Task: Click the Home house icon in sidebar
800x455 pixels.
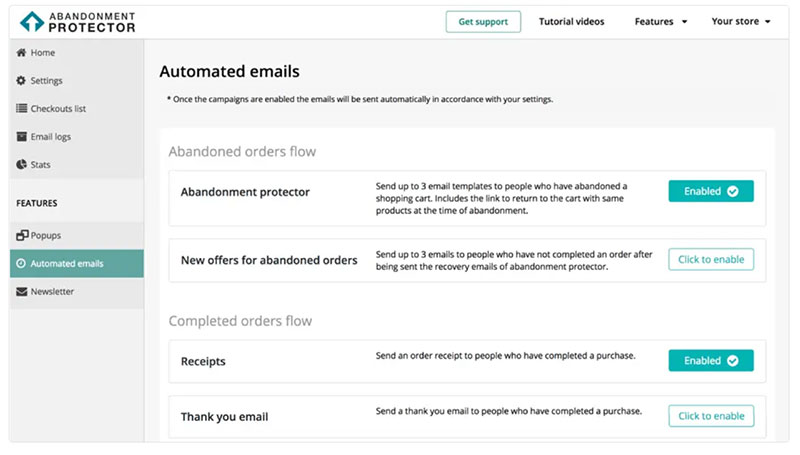Action: click(21, 53)
